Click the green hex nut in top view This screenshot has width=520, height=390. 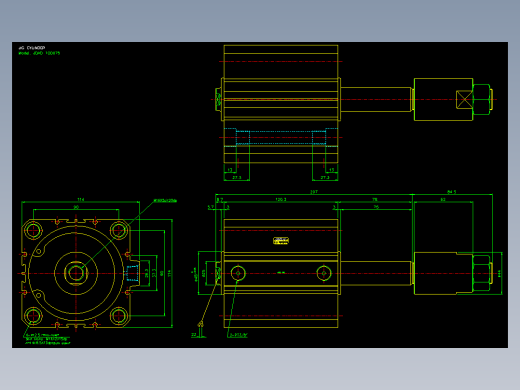482,99
